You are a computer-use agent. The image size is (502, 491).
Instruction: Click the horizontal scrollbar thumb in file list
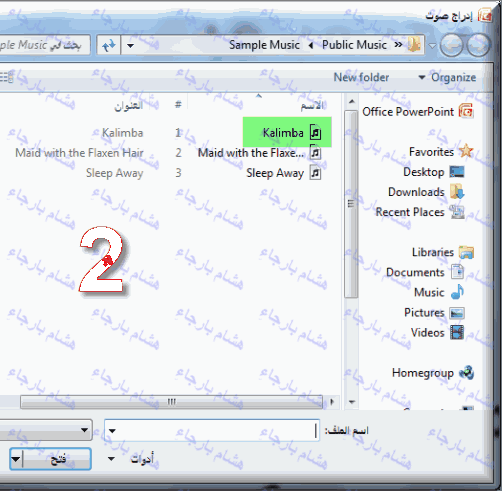coord(171,402)
